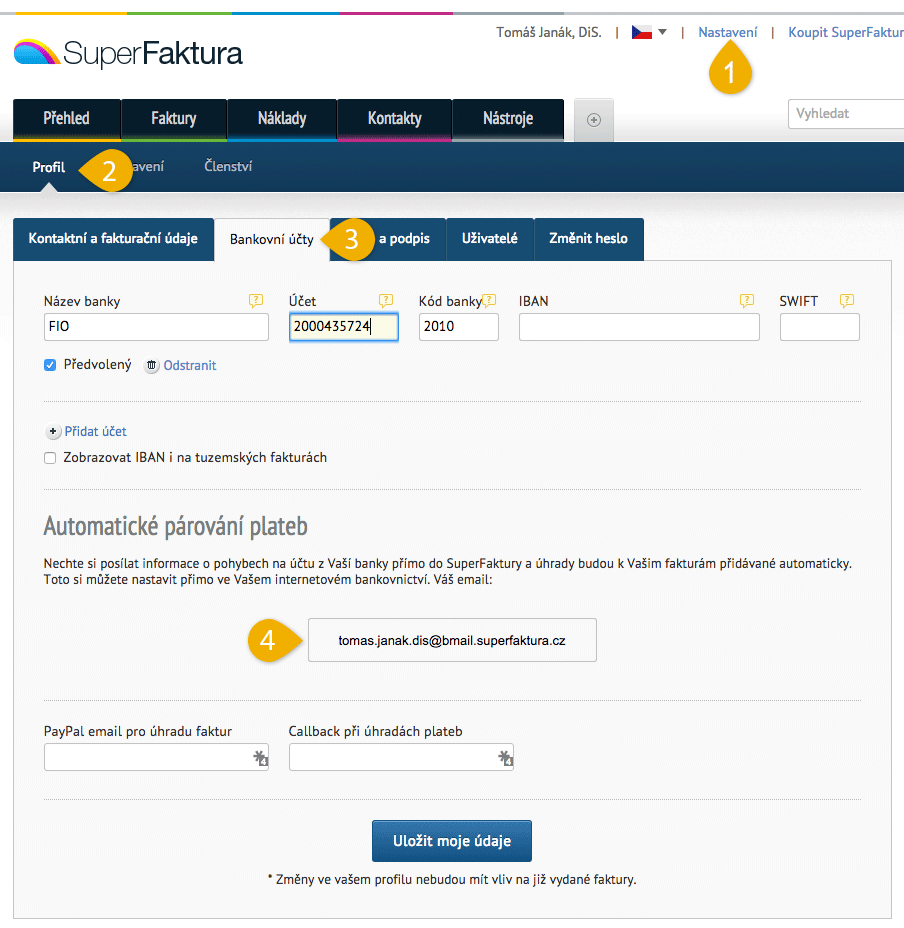This screenshot has height=928, width=904.
Task: Click the Koupit SuperFaktura link
Action: pyautogui.click(x=846, y=33)
